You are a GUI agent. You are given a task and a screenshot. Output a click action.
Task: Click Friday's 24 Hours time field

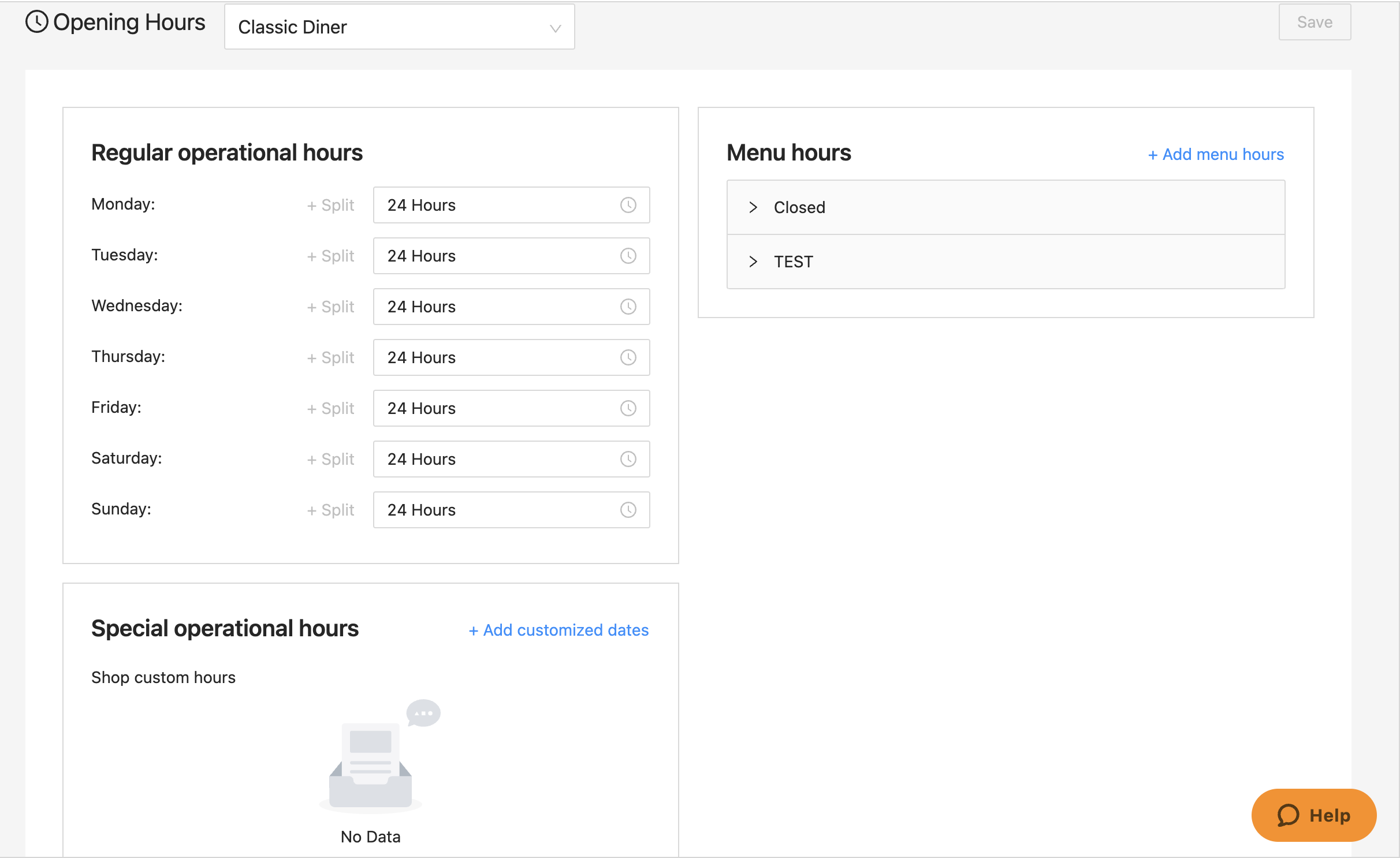coord(511,408)
